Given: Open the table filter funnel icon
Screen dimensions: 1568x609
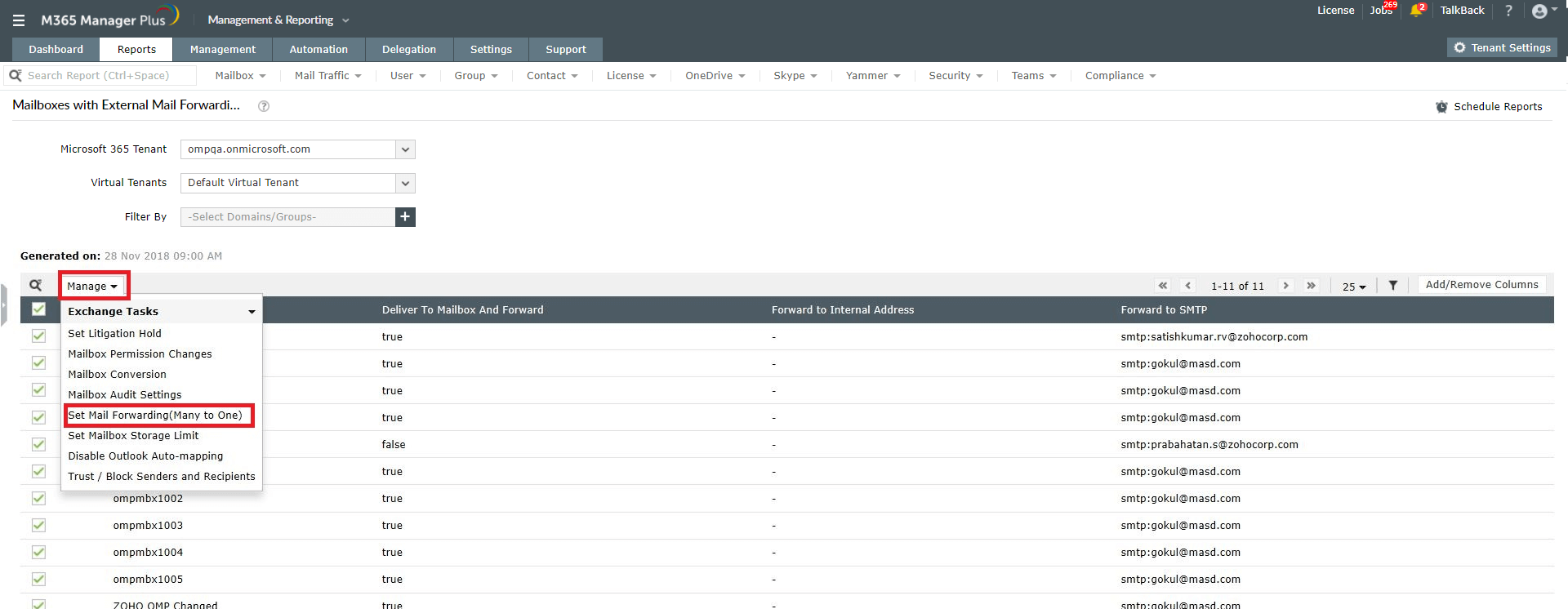Looking at the screenshot, I should pos(1393,285).
